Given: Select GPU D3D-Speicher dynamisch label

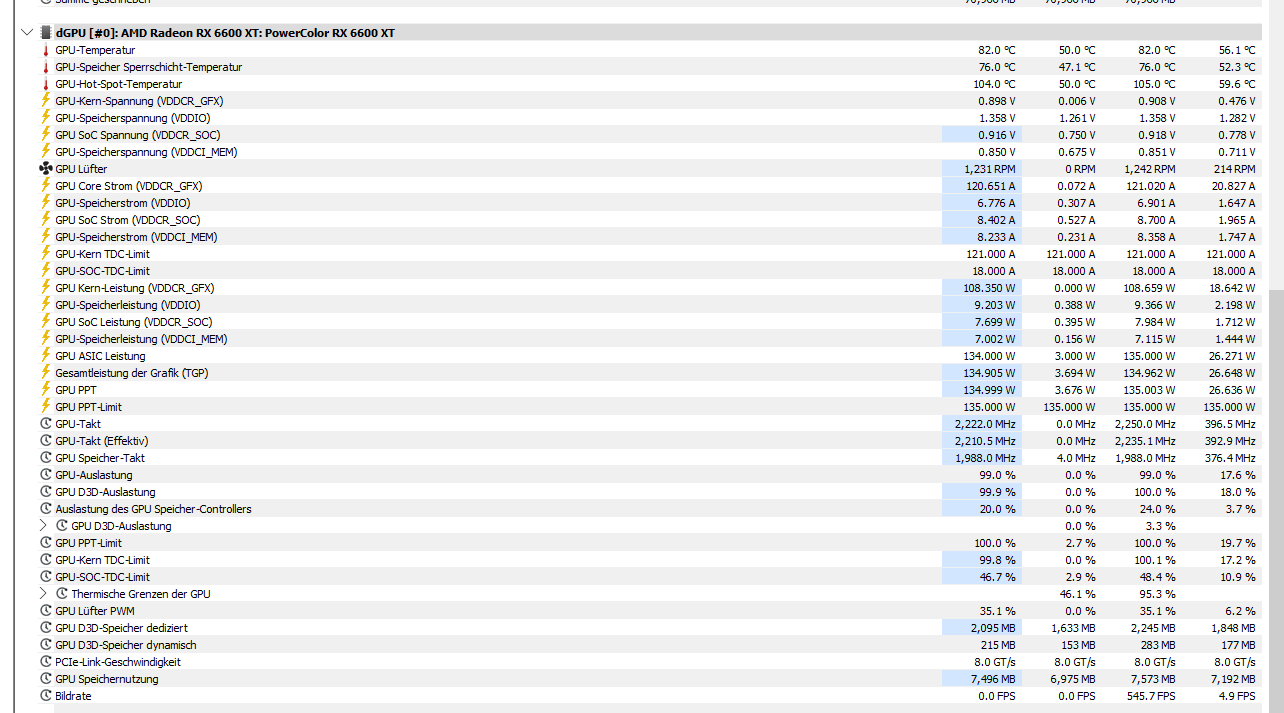Looking at the screenshot, I should click(125, 645).
